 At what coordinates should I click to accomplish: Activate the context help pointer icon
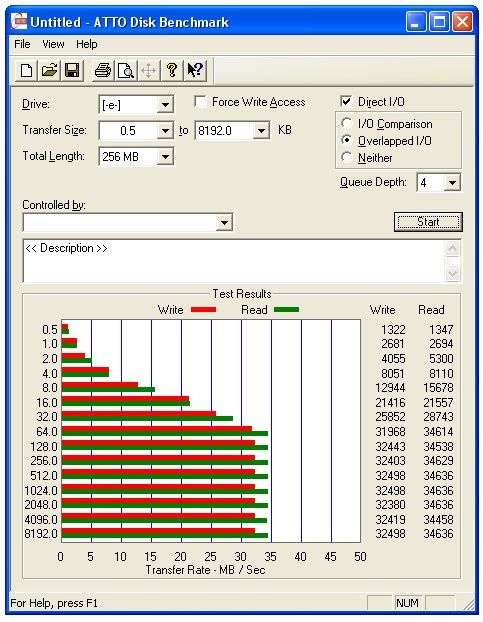coord(195,71)
